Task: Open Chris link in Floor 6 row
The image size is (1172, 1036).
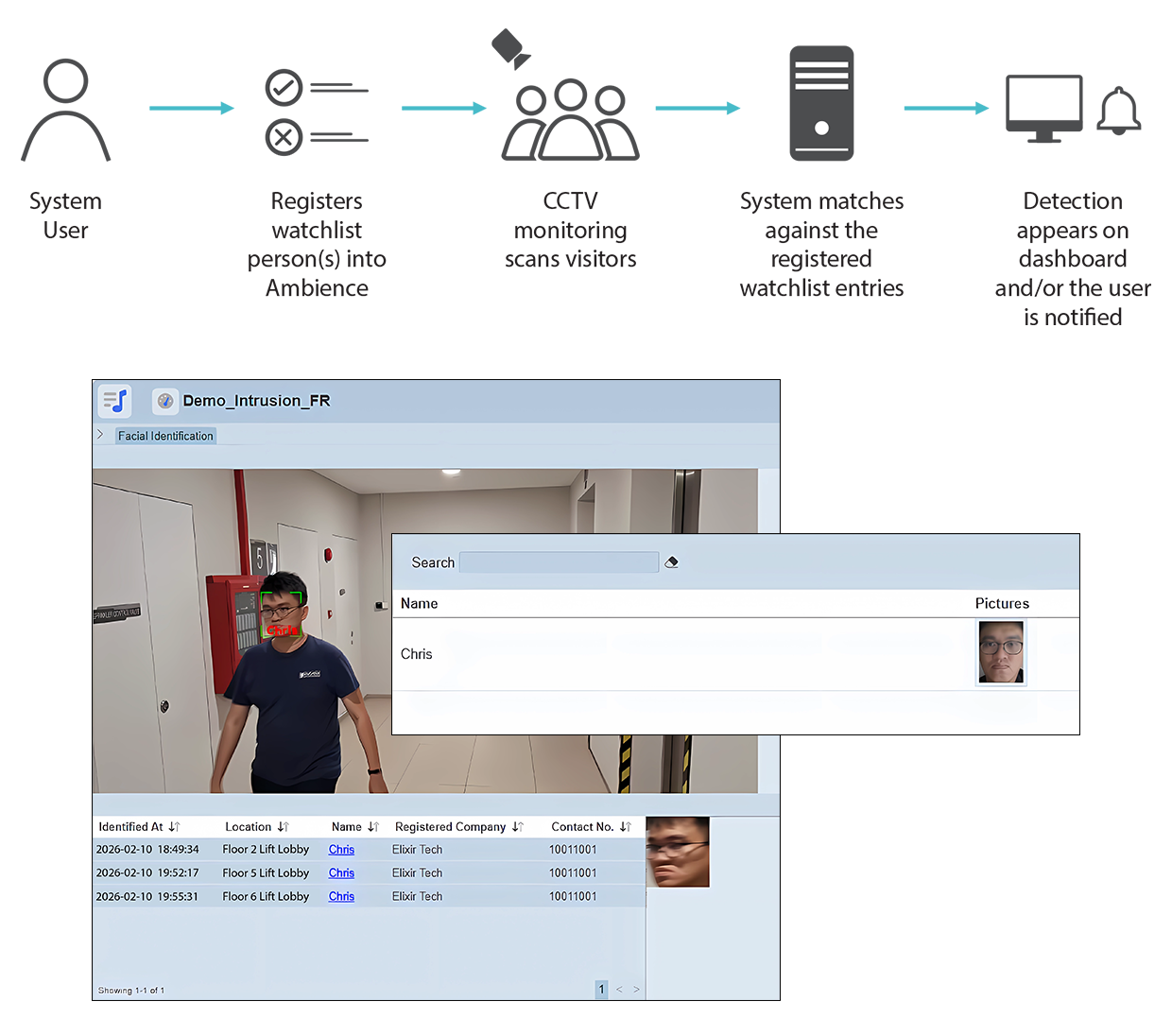Action: tap(341, 897)
